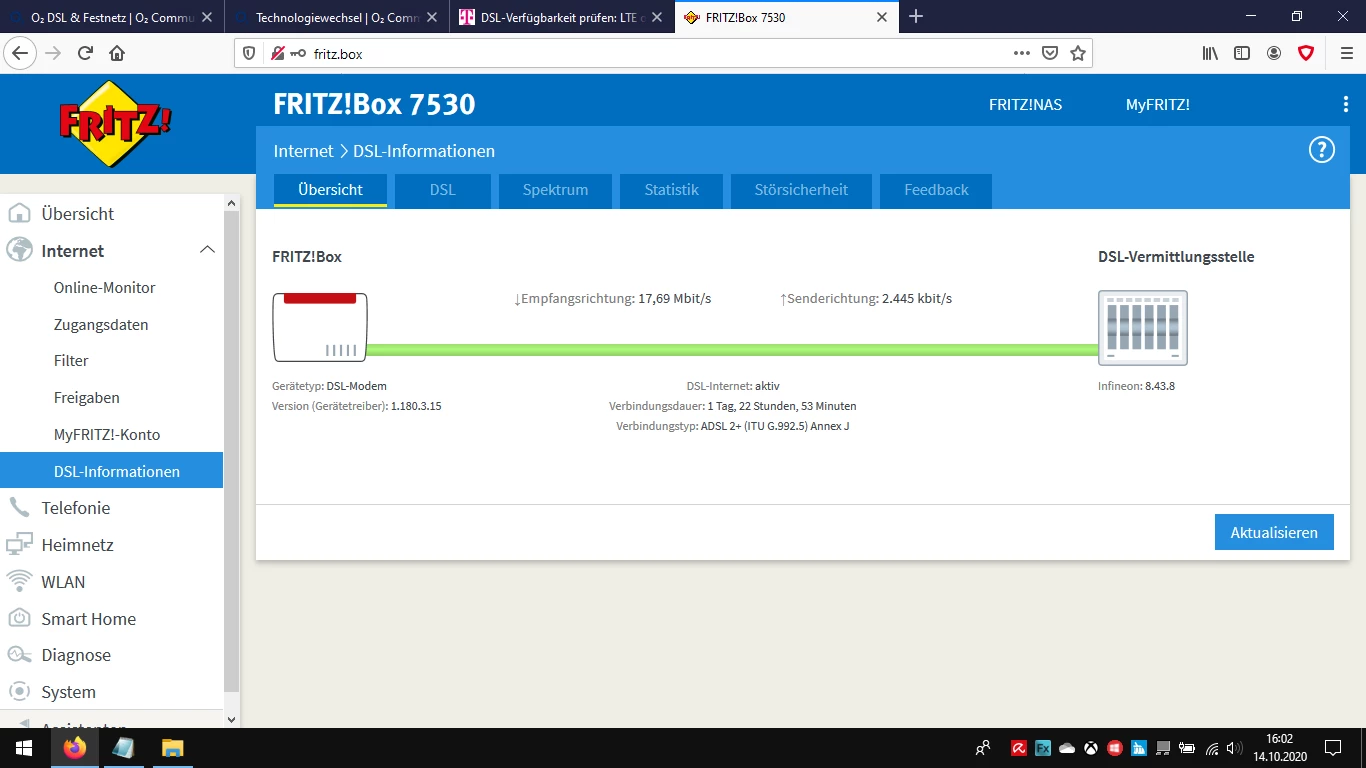Open File Explorer from the taskbar
This screenshot has width=1366, height=768.
pos(173,748)
